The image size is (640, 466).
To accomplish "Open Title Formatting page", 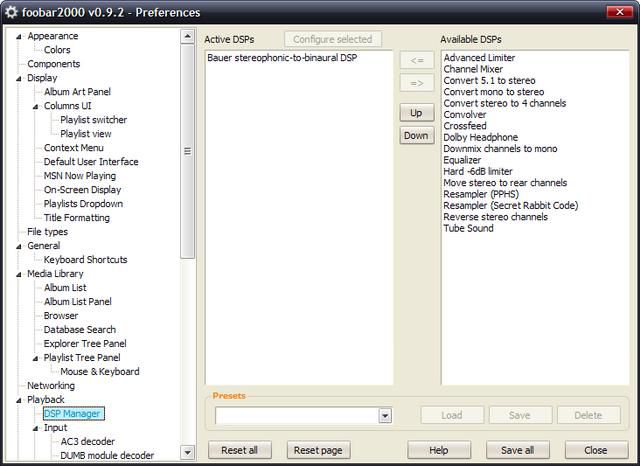I will click(x=77, y=218).
